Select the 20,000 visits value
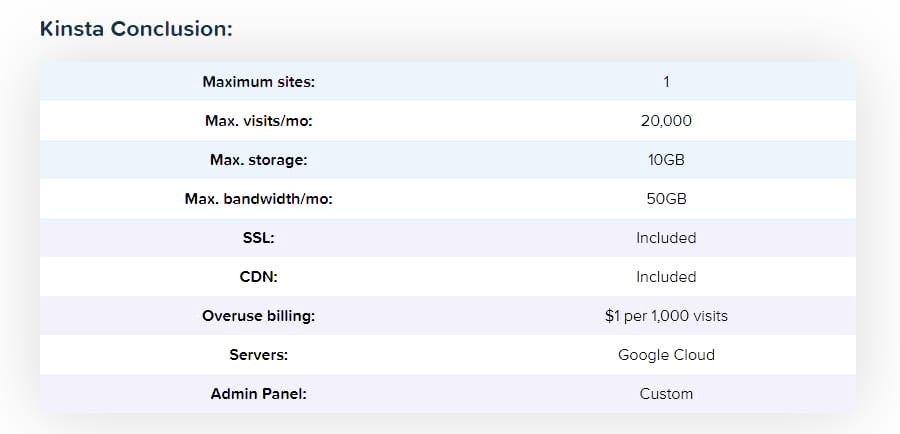 coord(666,121)
